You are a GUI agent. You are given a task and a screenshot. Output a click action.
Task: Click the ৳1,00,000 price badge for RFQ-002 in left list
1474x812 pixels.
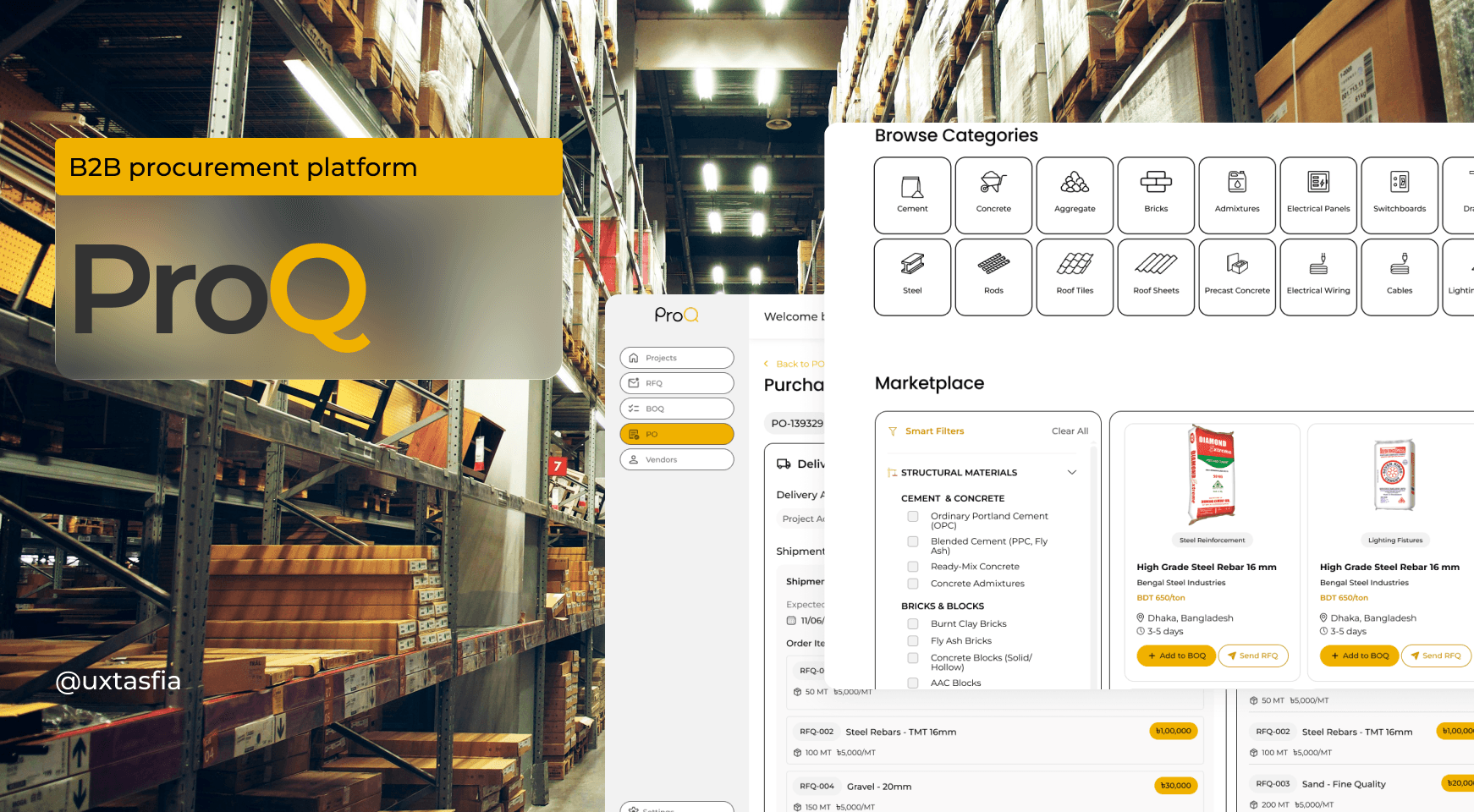click(1174, 731)
